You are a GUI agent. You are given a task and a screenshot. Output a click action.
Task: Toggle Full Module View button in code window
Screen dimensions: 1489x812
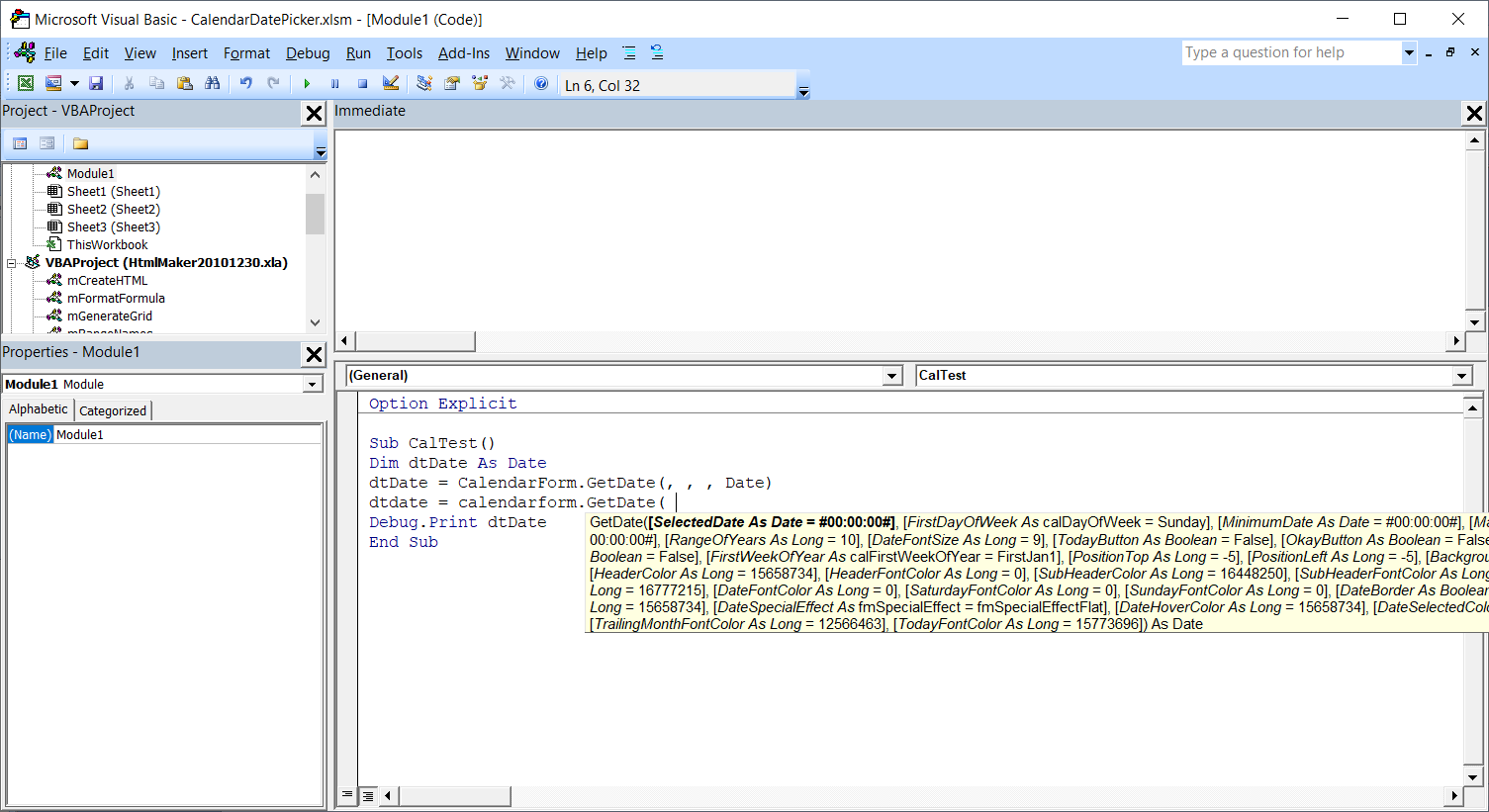367,795
